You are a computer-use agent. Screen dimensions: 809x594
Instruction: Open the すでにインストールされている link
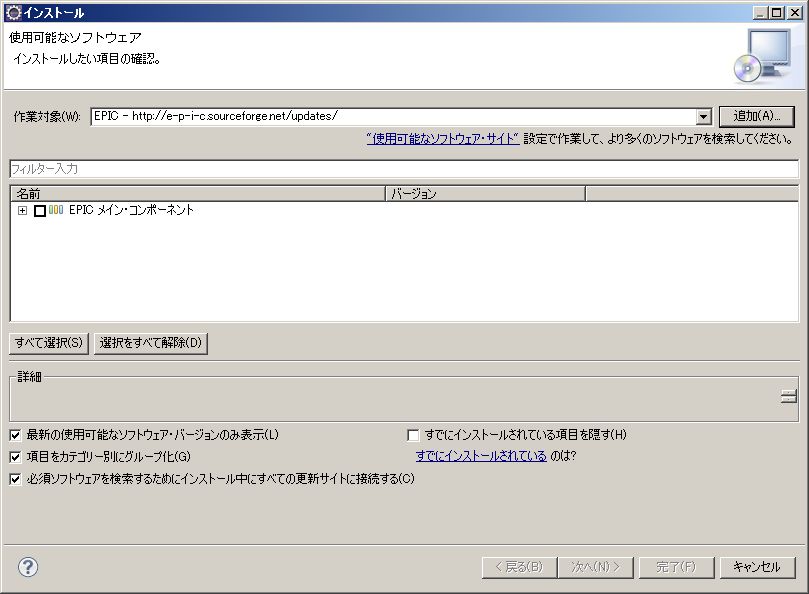[481, 456]
